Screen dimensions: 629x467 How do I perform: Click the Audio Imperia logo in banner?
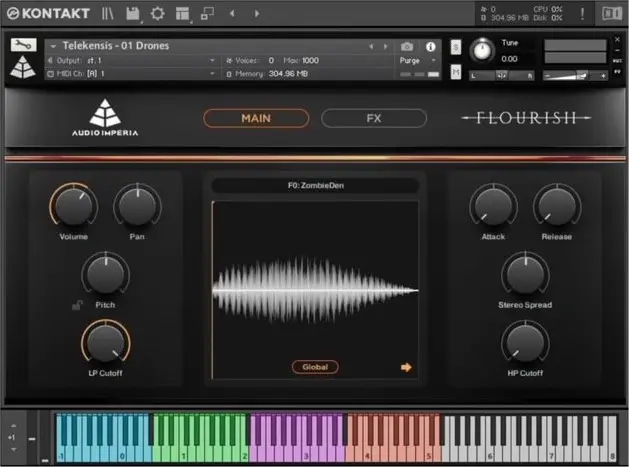[105, 118]
